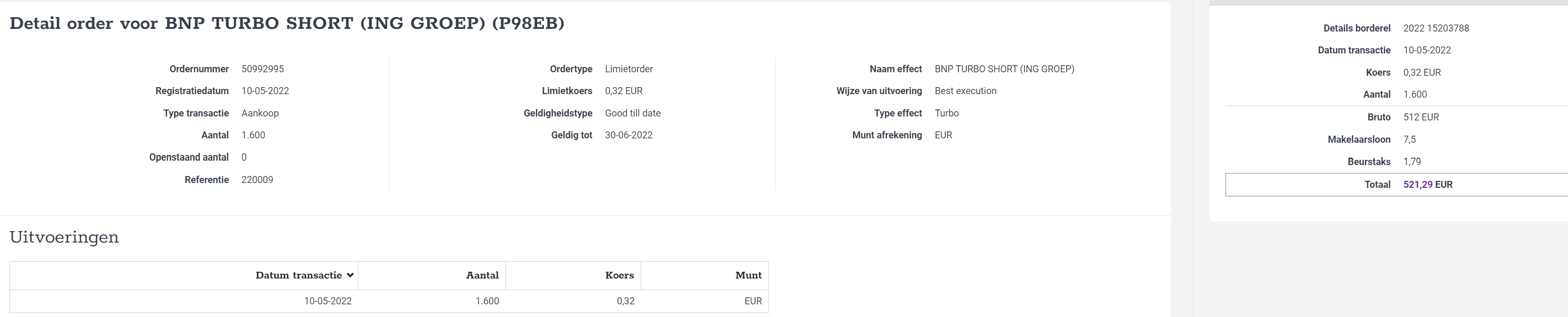Select Registratiedatum value 10-05-2022
1568x317 pixels.
click(265, 91)
